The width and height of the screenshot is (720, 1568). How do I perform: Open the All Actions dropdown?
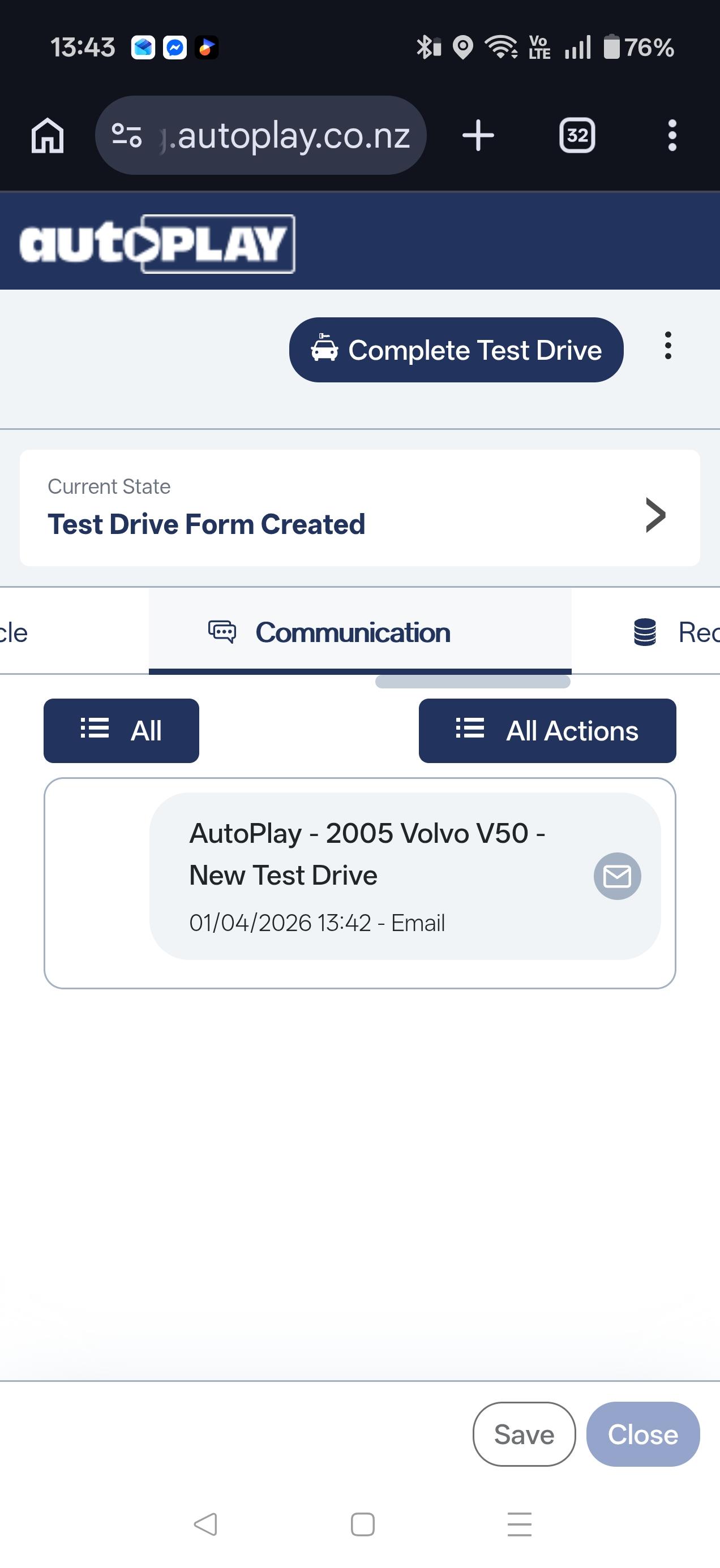pos(547,730)
